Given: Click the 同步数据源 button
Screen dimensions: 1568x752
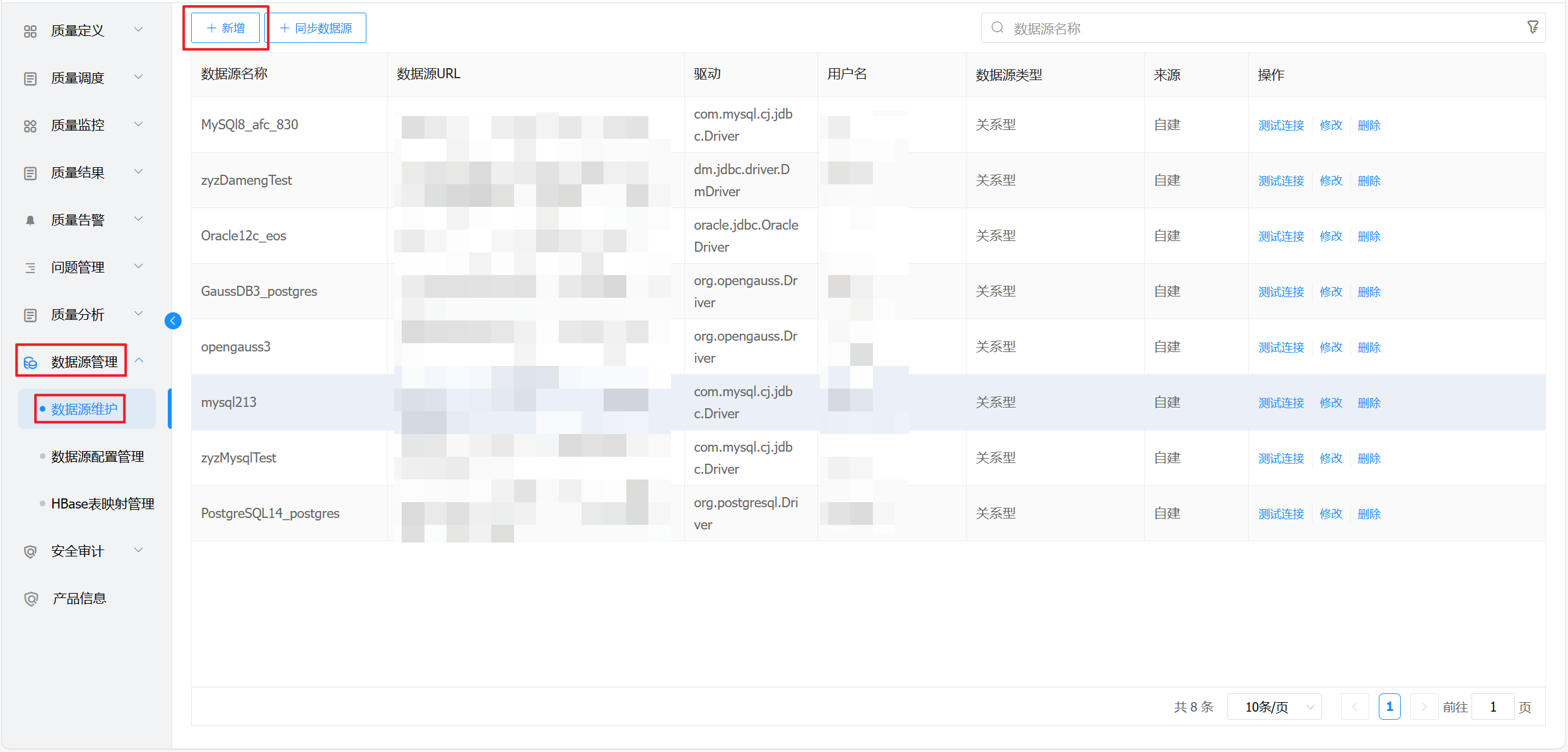Looking at the screenshot, I should click(x=316, y=28).
